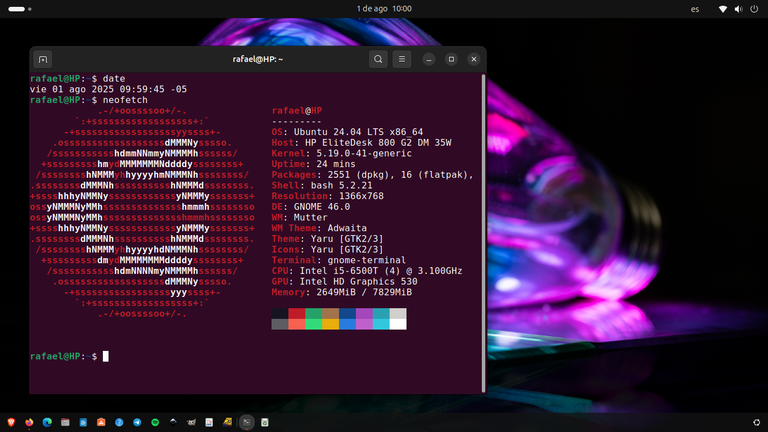Open Microsoft Edge from the dock

pos(47,422)
